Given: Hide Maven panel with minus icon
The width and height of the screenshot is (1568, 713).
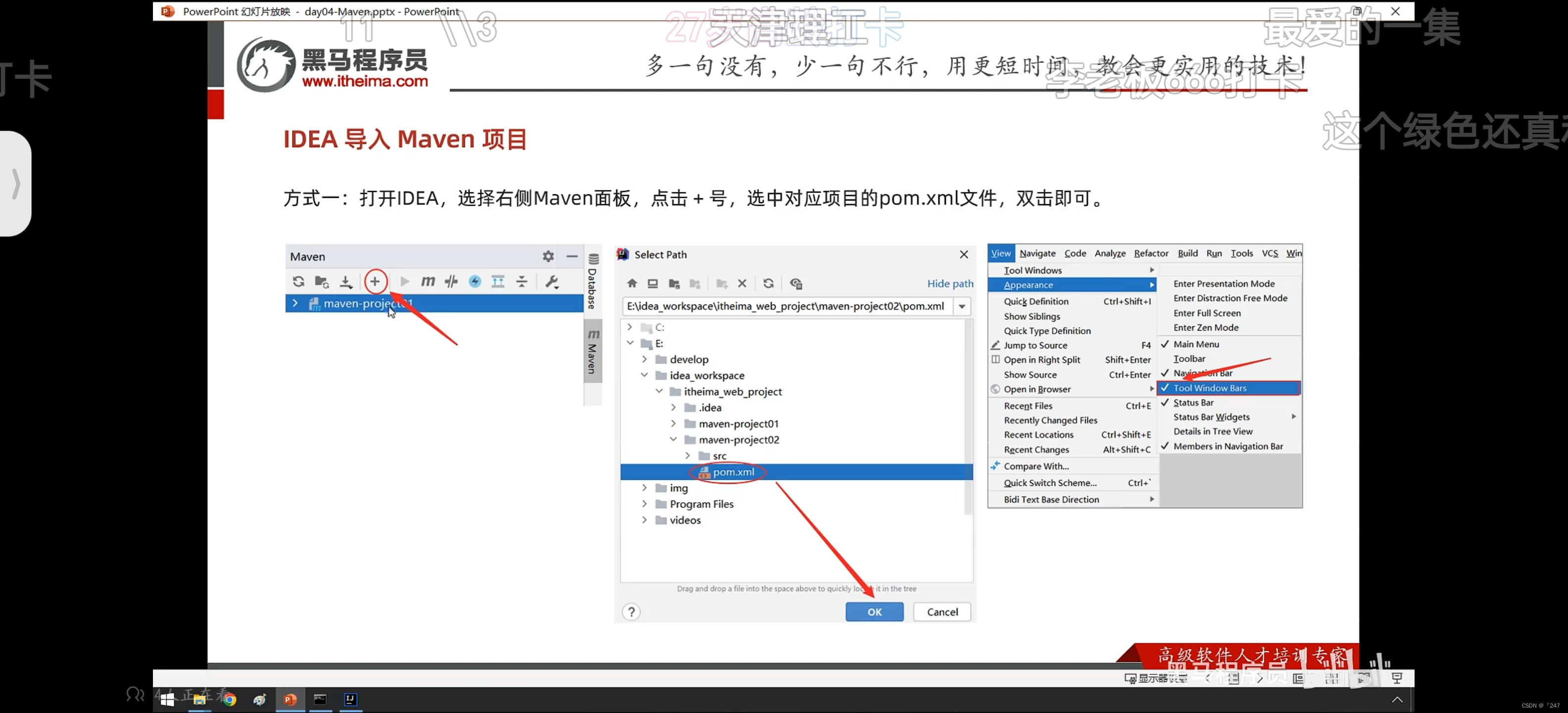Looking at the screenshot, I should point(572,256).
